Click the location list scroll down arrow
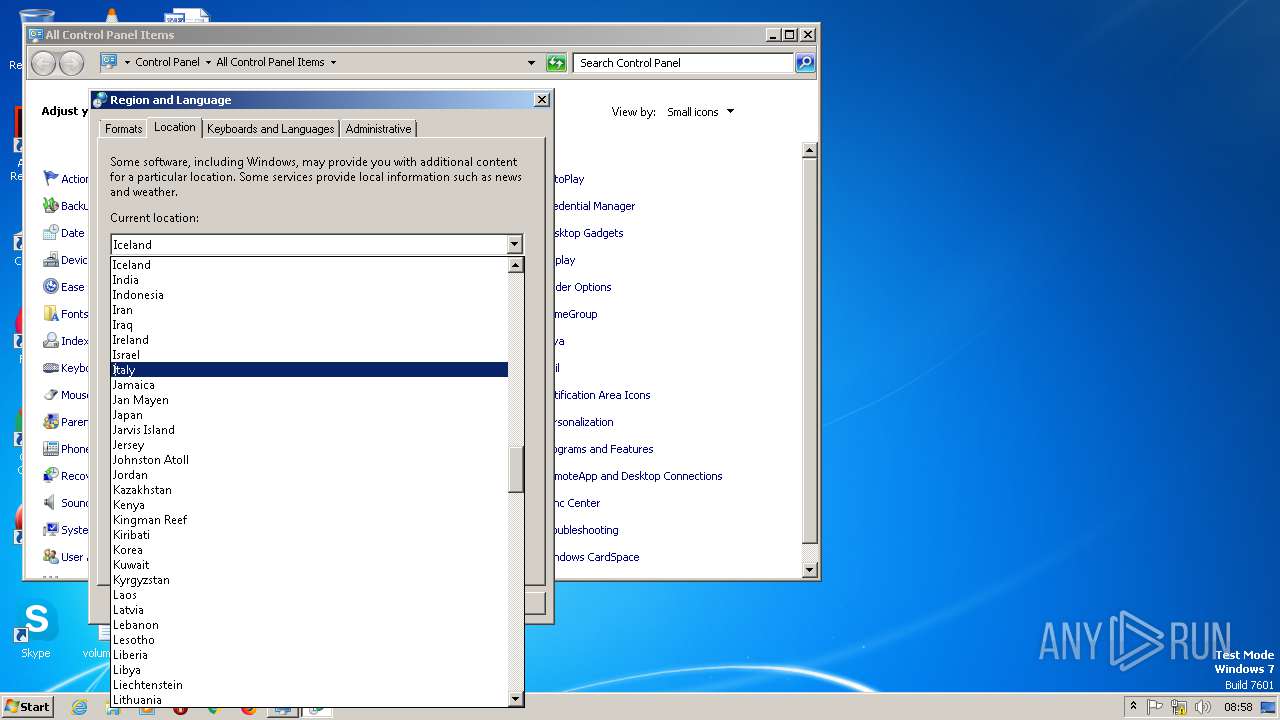The width and height of the screenshot is (1280, 720). pos(516,699)
